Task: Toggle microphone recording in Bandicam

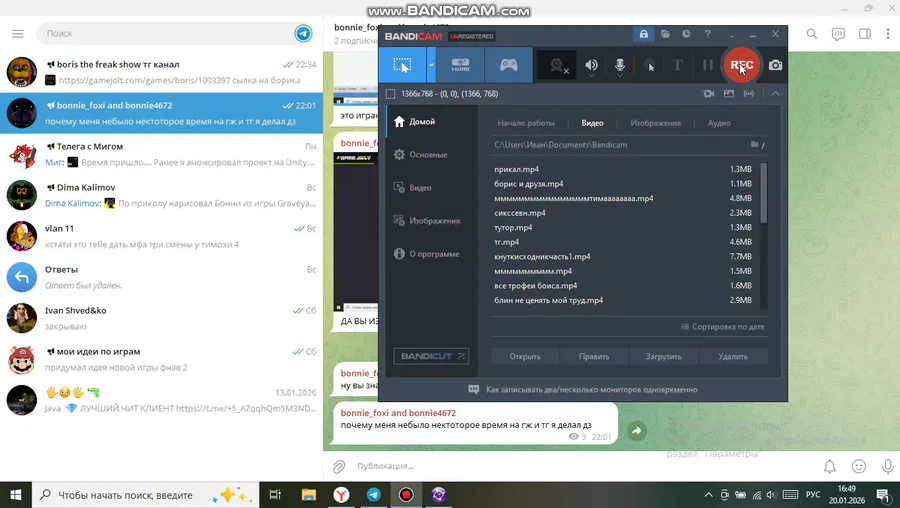Action: 620,65
